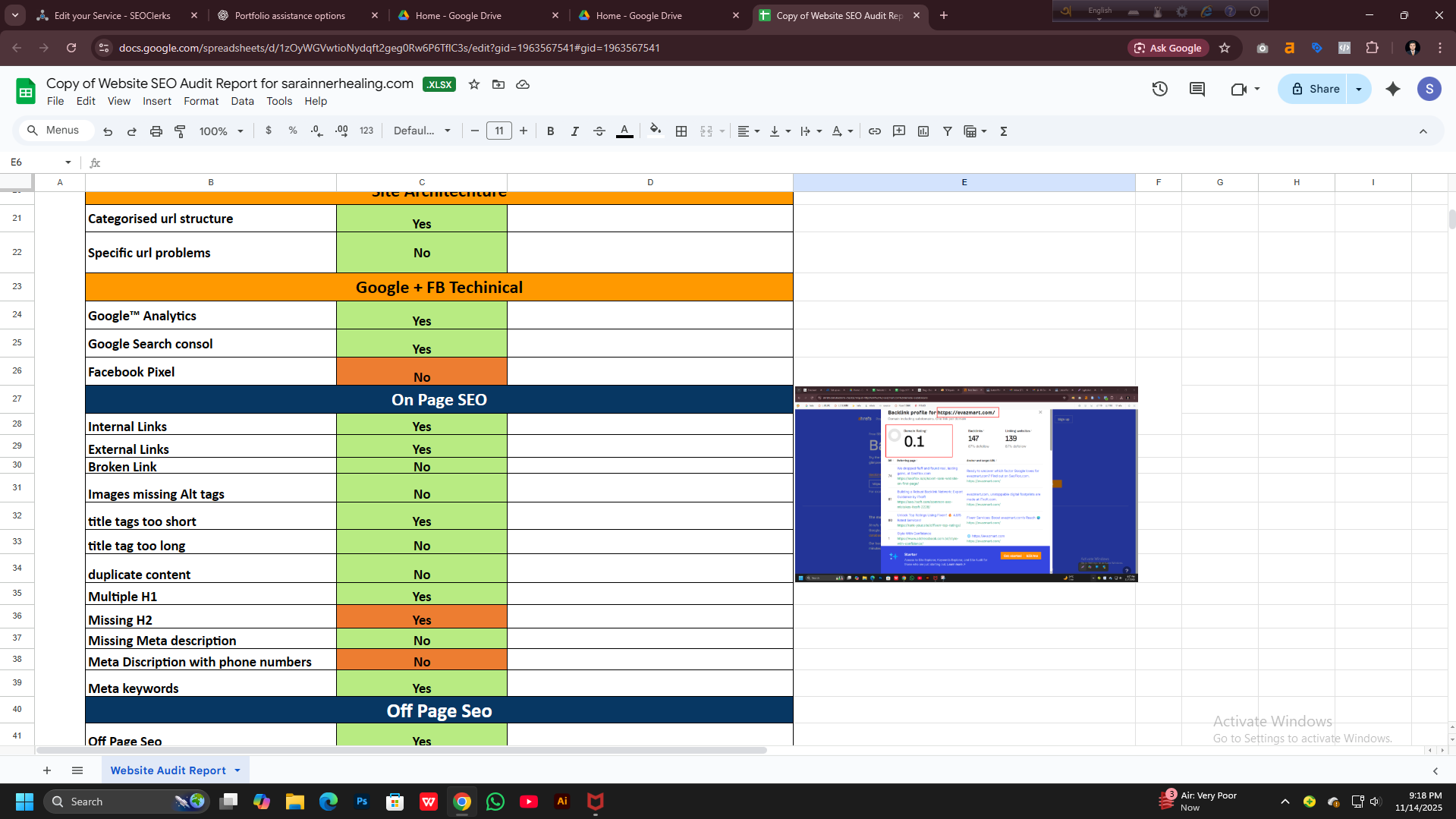This screenshot has height=819, width=1456.
Task: Open the Data menu
Action: pyautogui.click(x=242, y=101)
